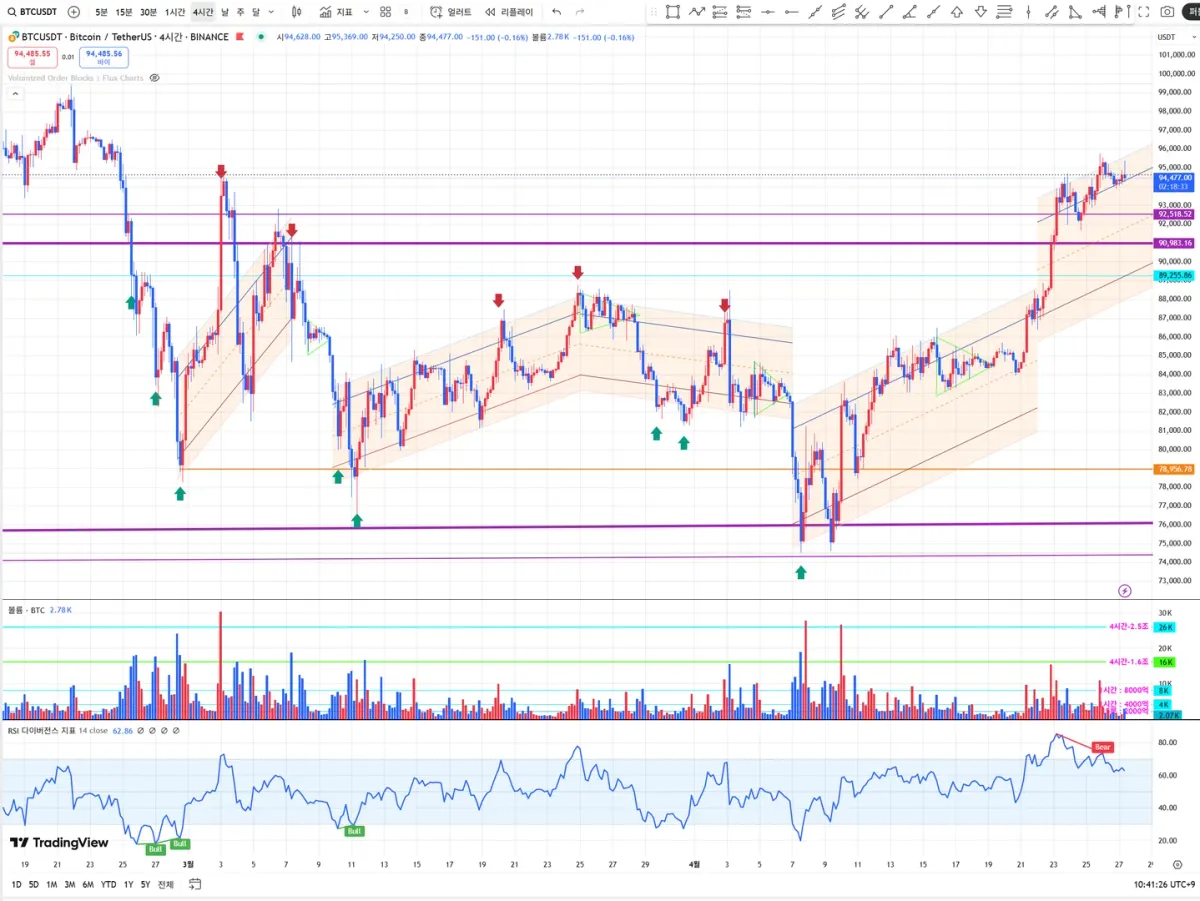Toggle visibility of the Volumized Order Blocks indicator
Viewport: 1200px width, 901px height.
[x=154, y=78]
